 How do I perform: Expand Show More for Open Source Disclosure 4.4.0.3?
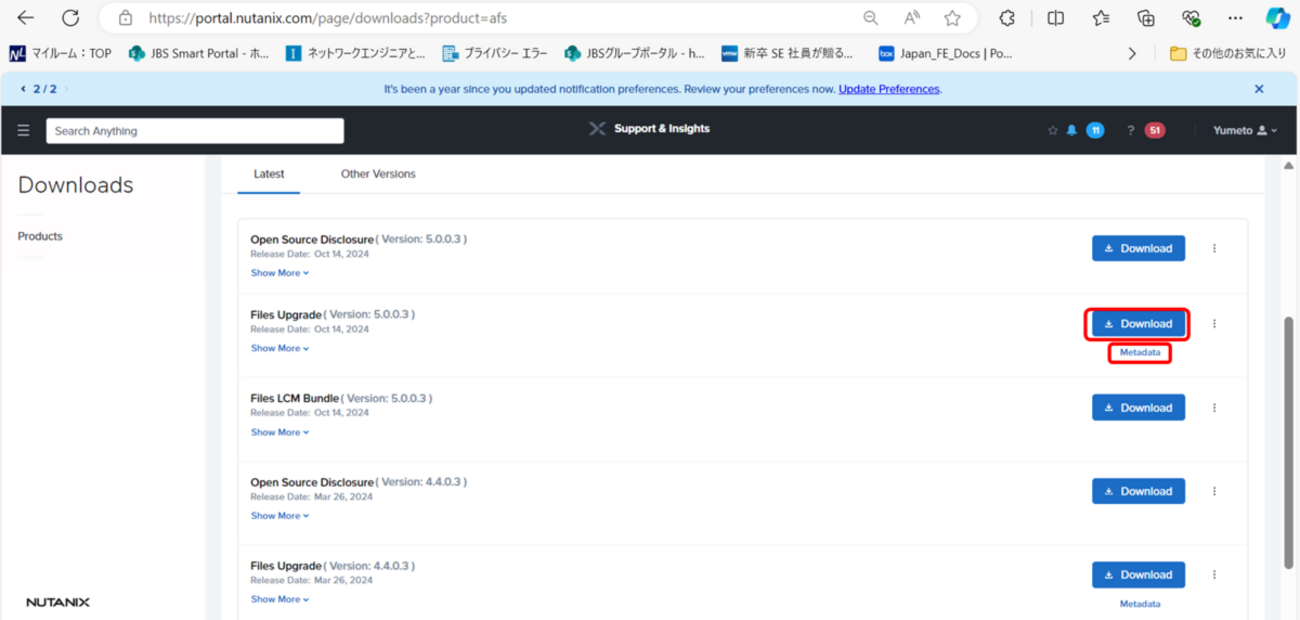click(x=280, y=516)
